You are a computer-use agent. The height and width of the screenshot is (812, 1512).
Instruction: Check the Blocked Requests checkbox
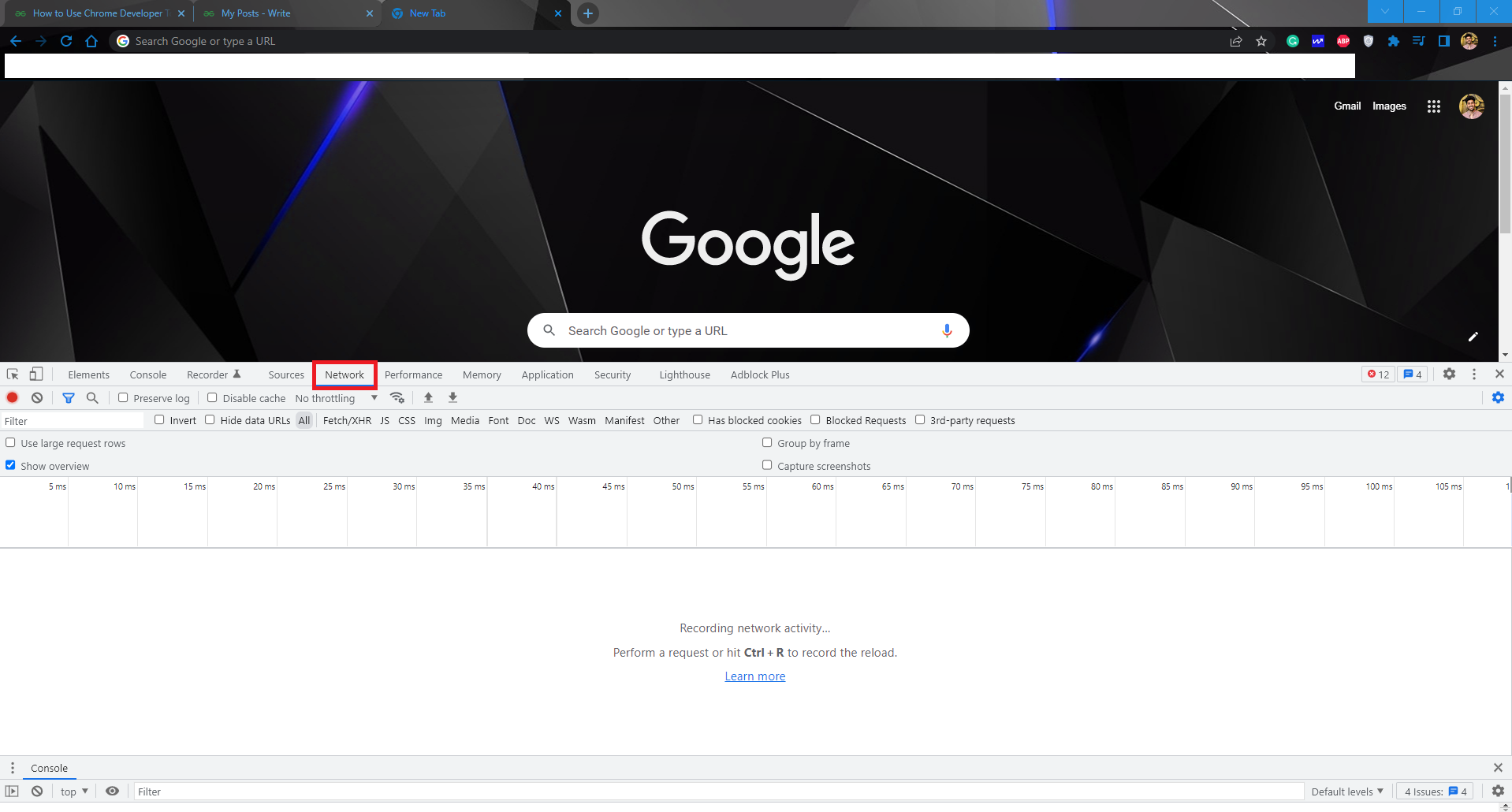(815, 420)
